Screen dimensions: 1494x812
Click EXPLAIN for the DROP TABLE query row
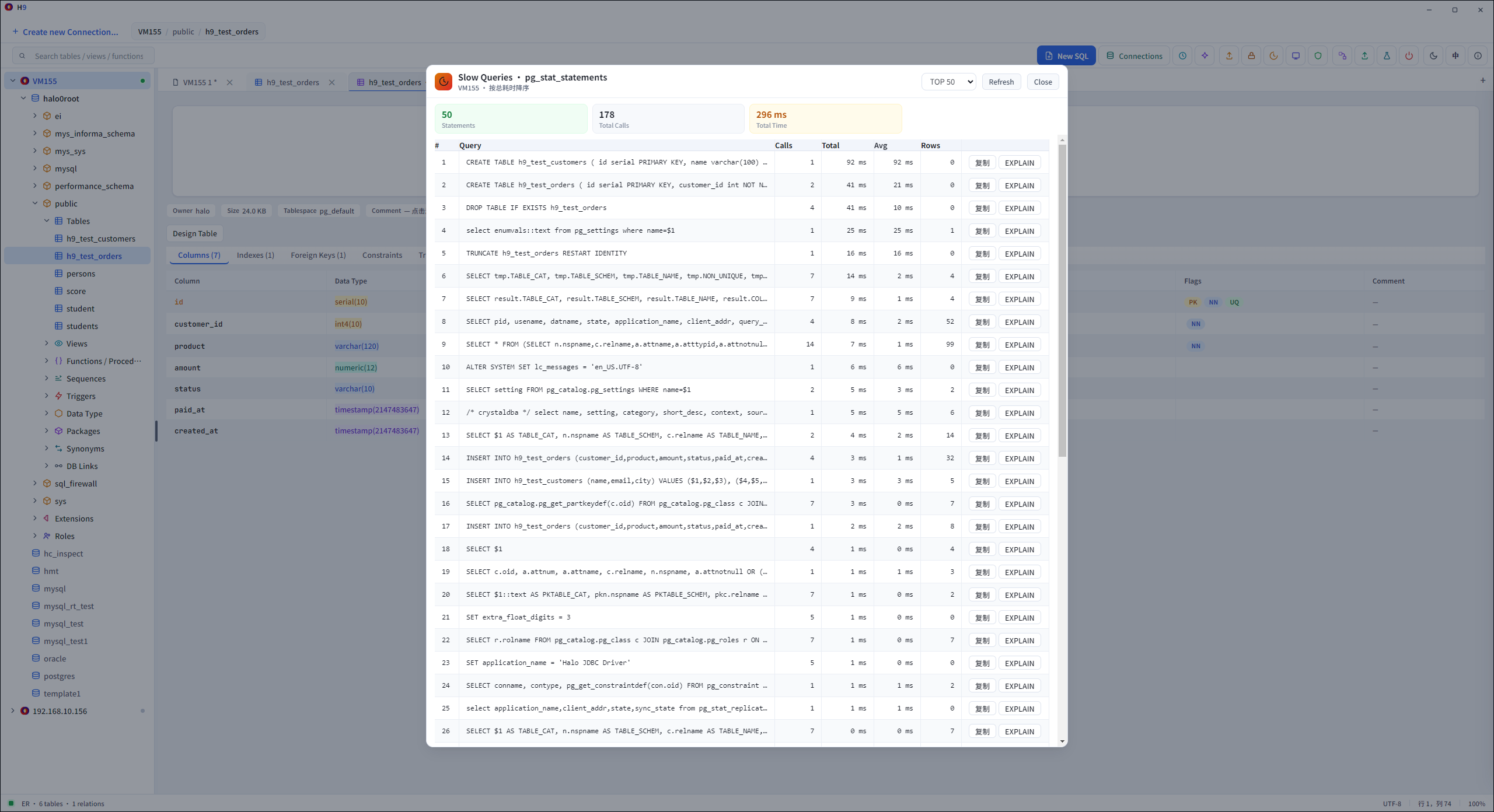click(1019, 208)
